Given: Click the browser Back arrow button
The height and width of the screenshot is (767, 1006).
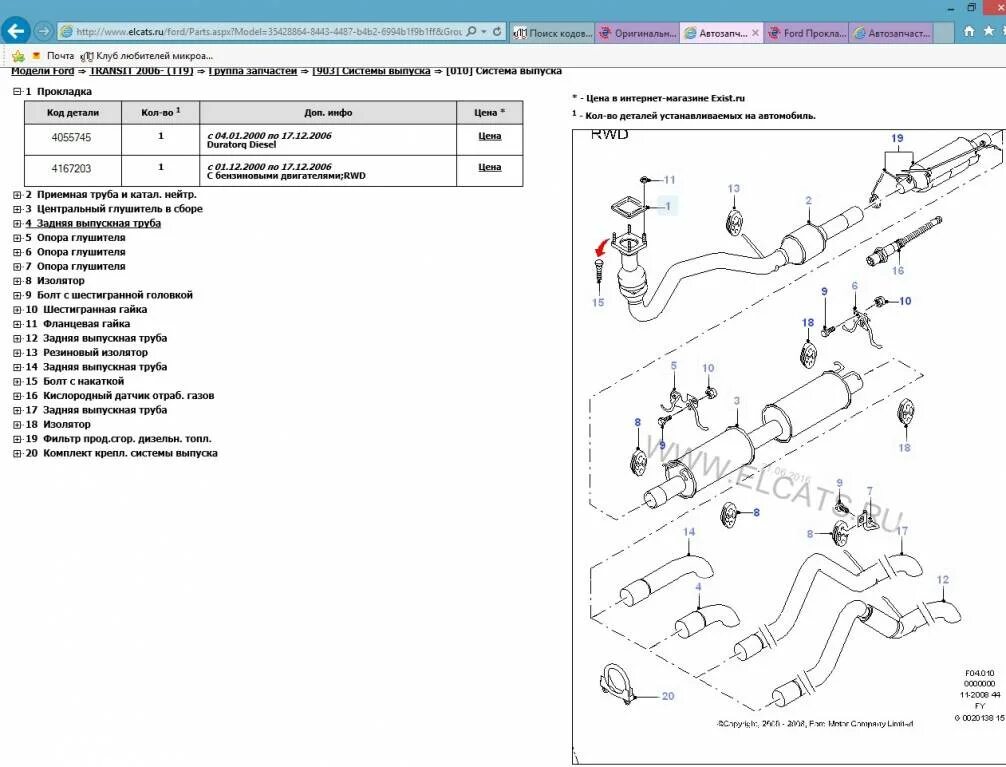Looking at the screenshot, I should pyautogui.click(x=16, y=30).
